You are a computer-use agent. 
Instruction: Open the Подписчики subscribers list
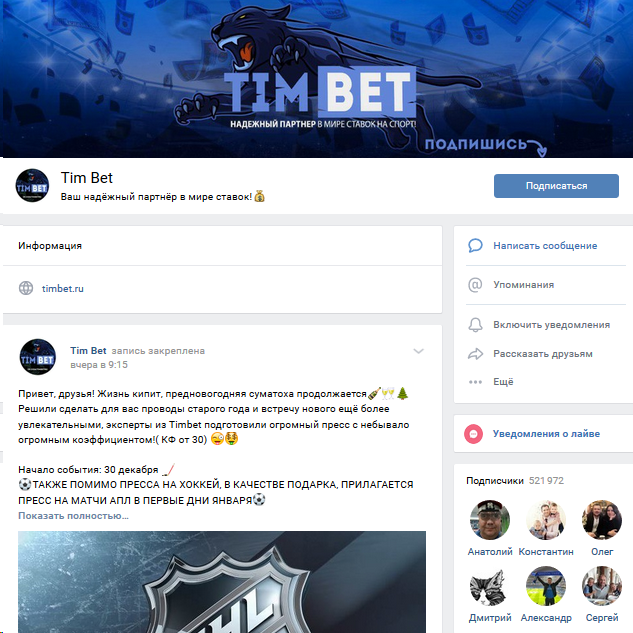(495, 481)
